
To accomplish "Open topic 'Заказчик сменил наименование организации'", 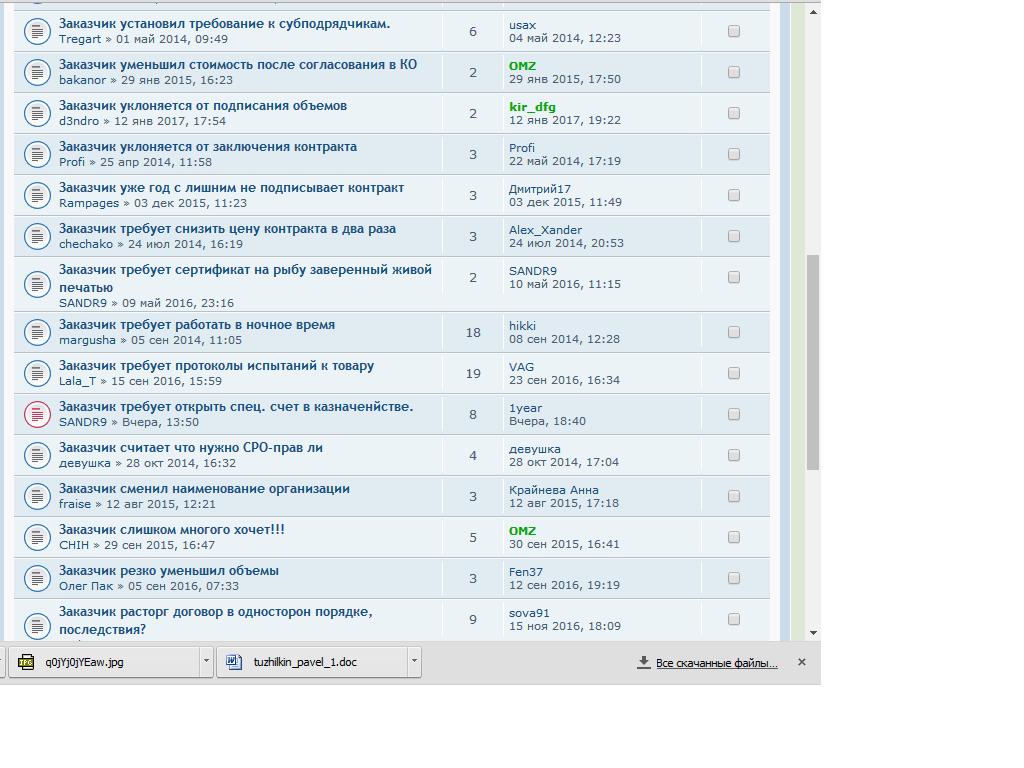I will click(x=204, y=489).
